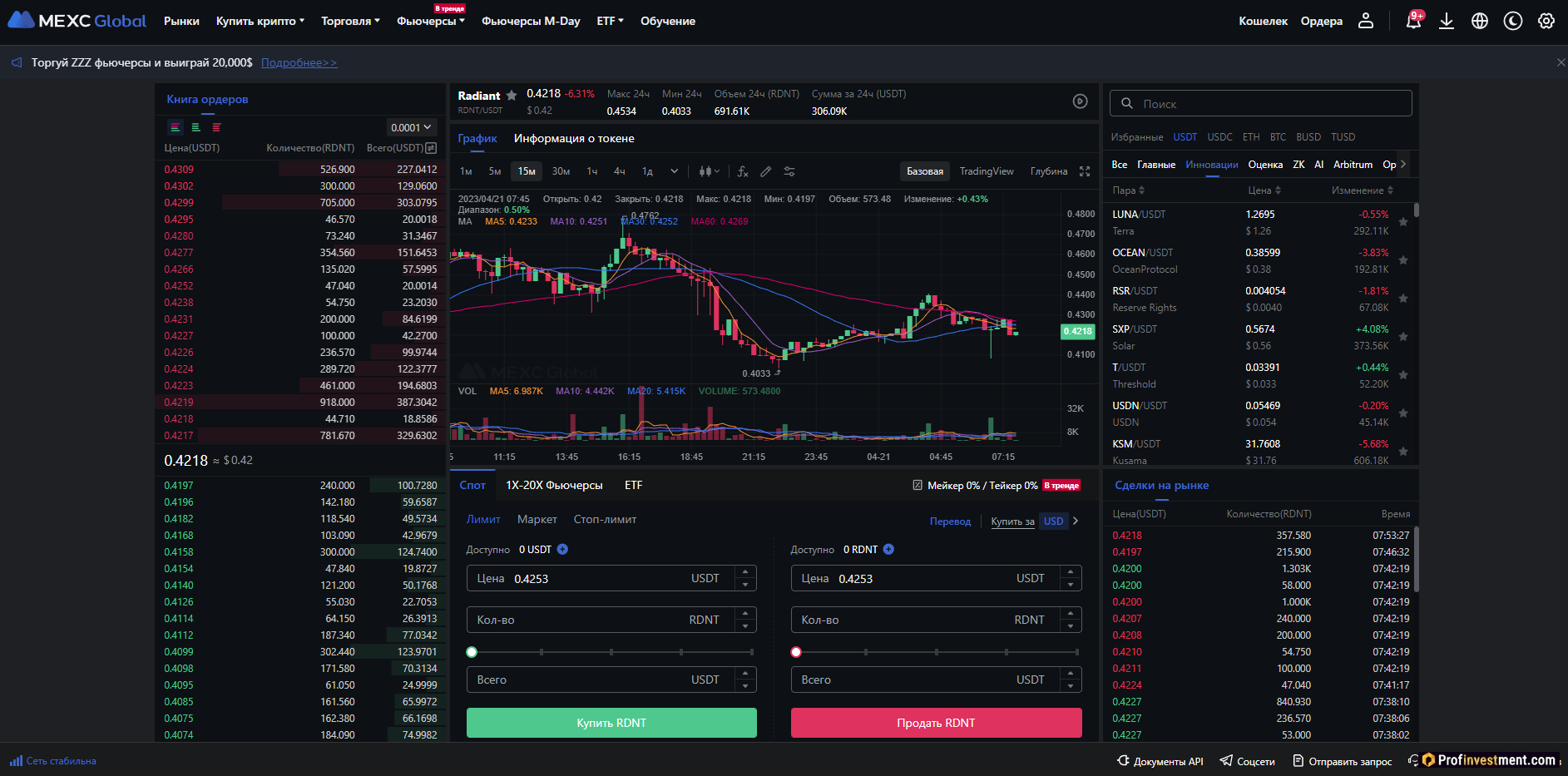Sort pairs list by Цена column

coord(1264,190)
